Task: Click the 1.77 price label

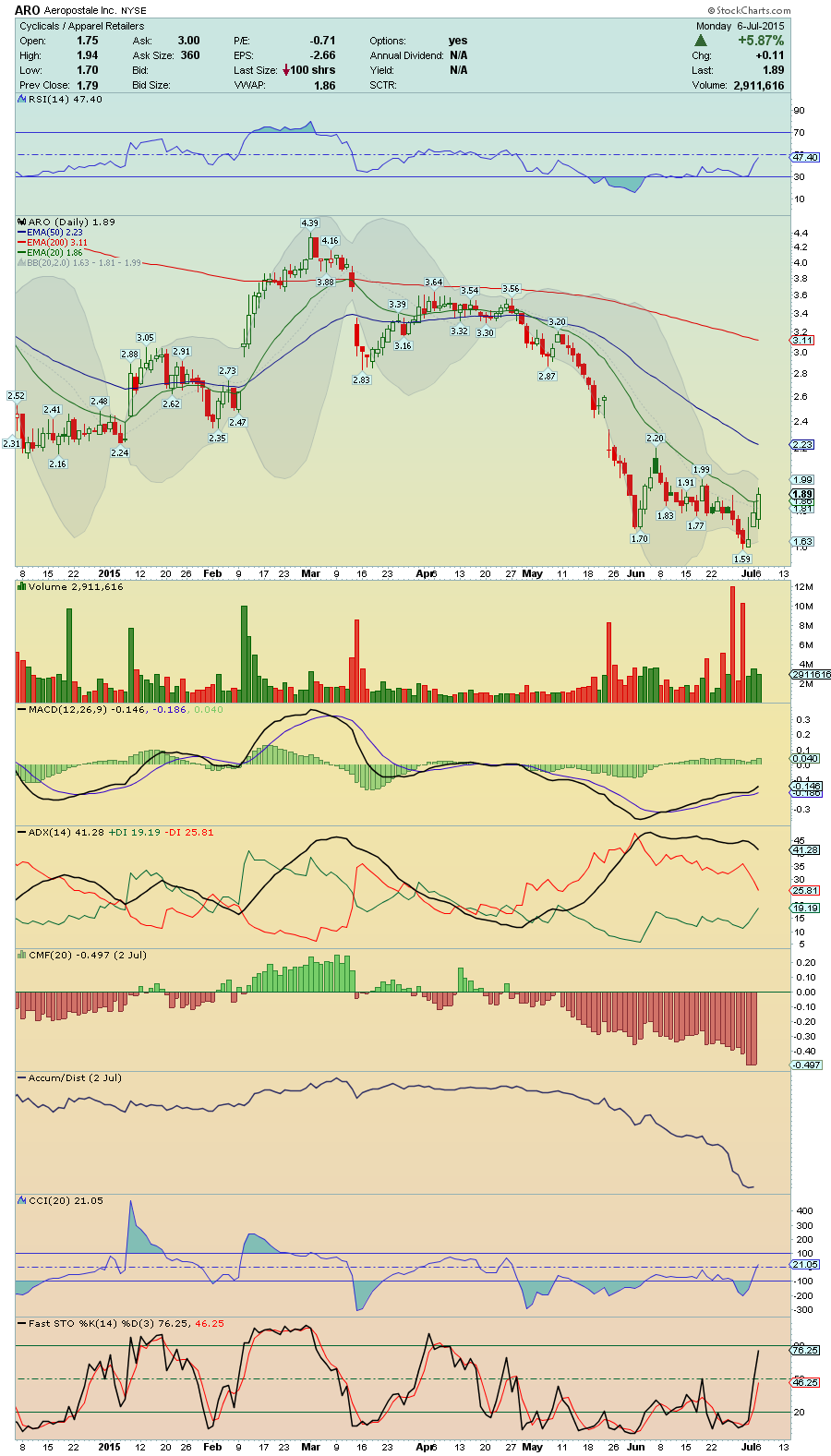Action: pos(696,525)
